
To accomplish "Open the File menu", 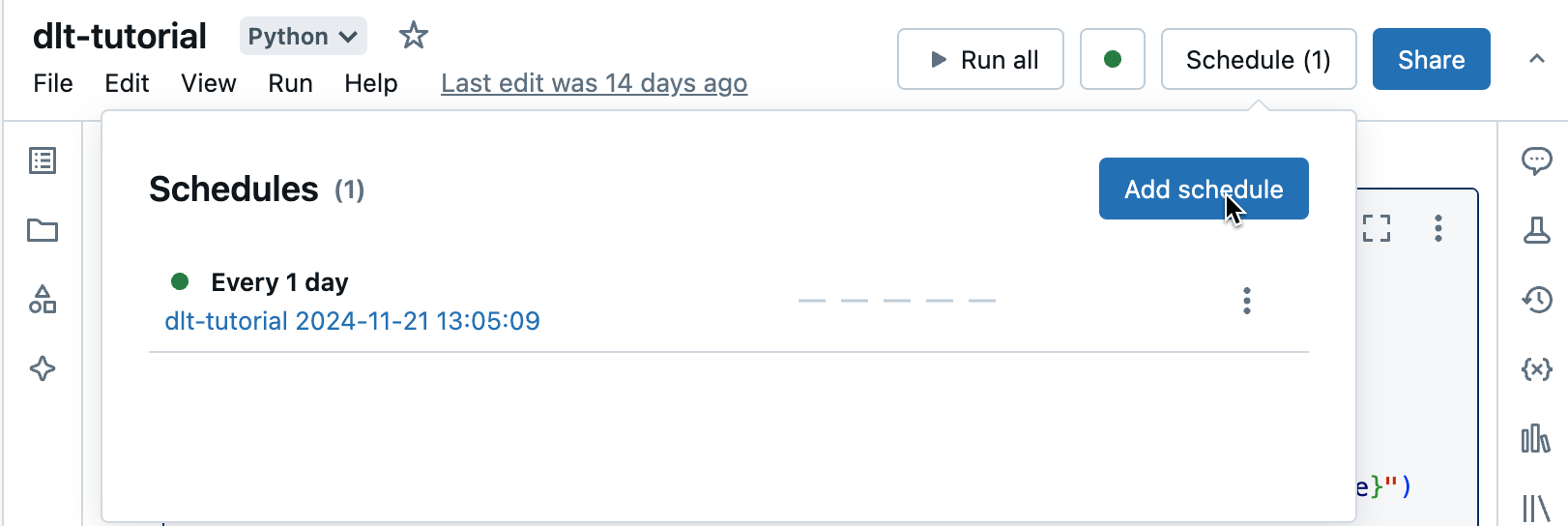I will pos(53,83).
